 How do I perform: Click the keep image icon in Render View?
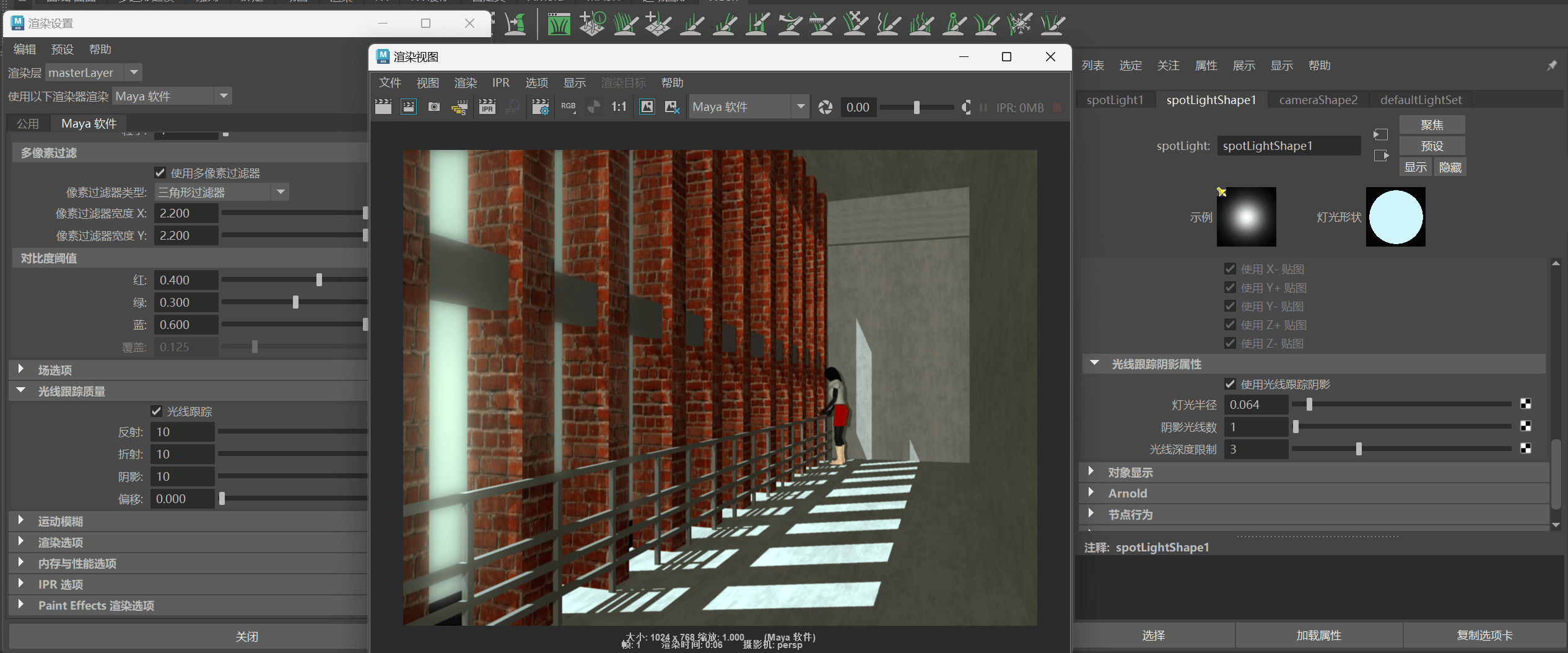pyautogui.click(x=647, y=107)
